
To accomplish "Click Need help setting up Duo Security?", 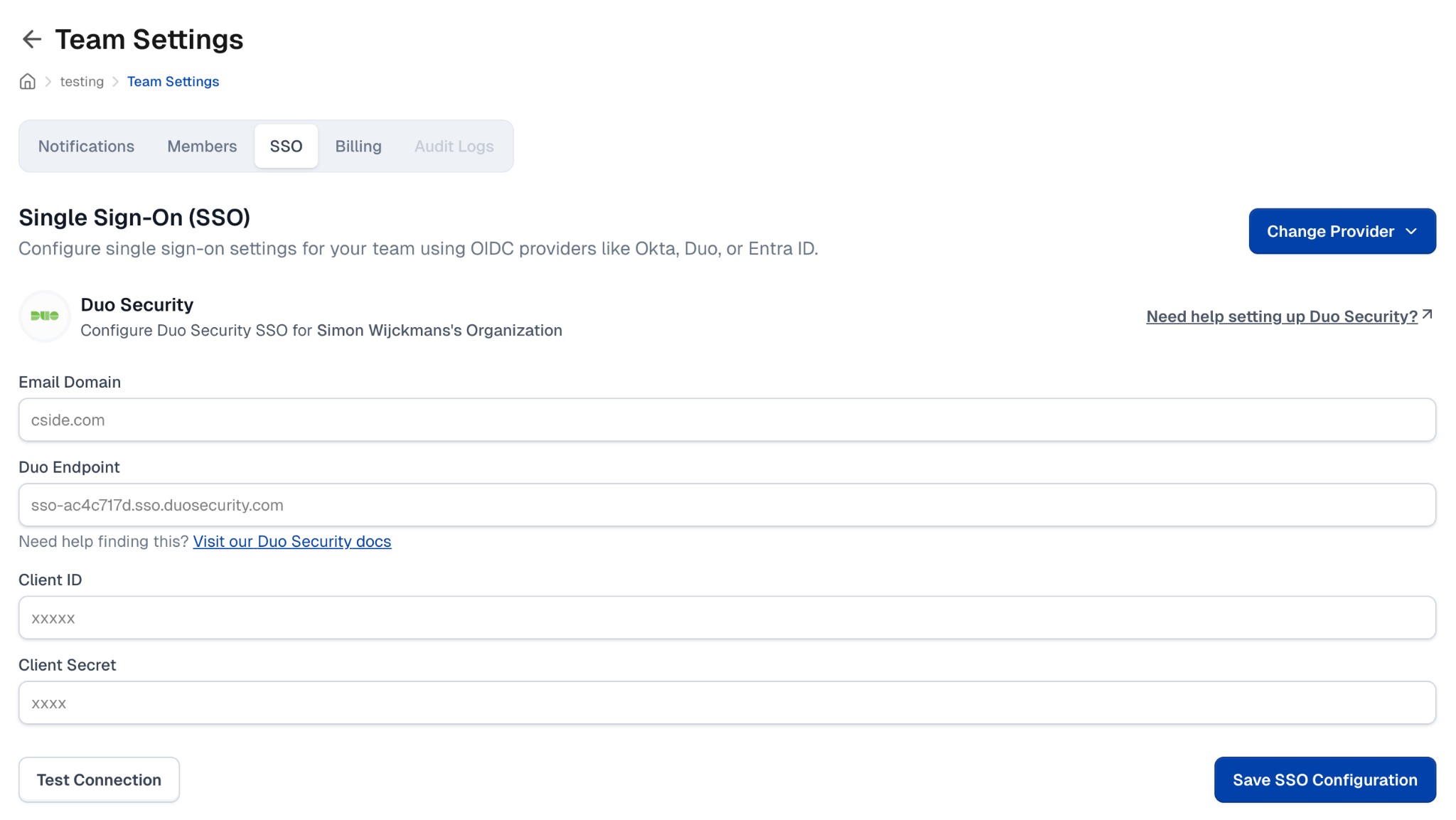I will 1281,316.
